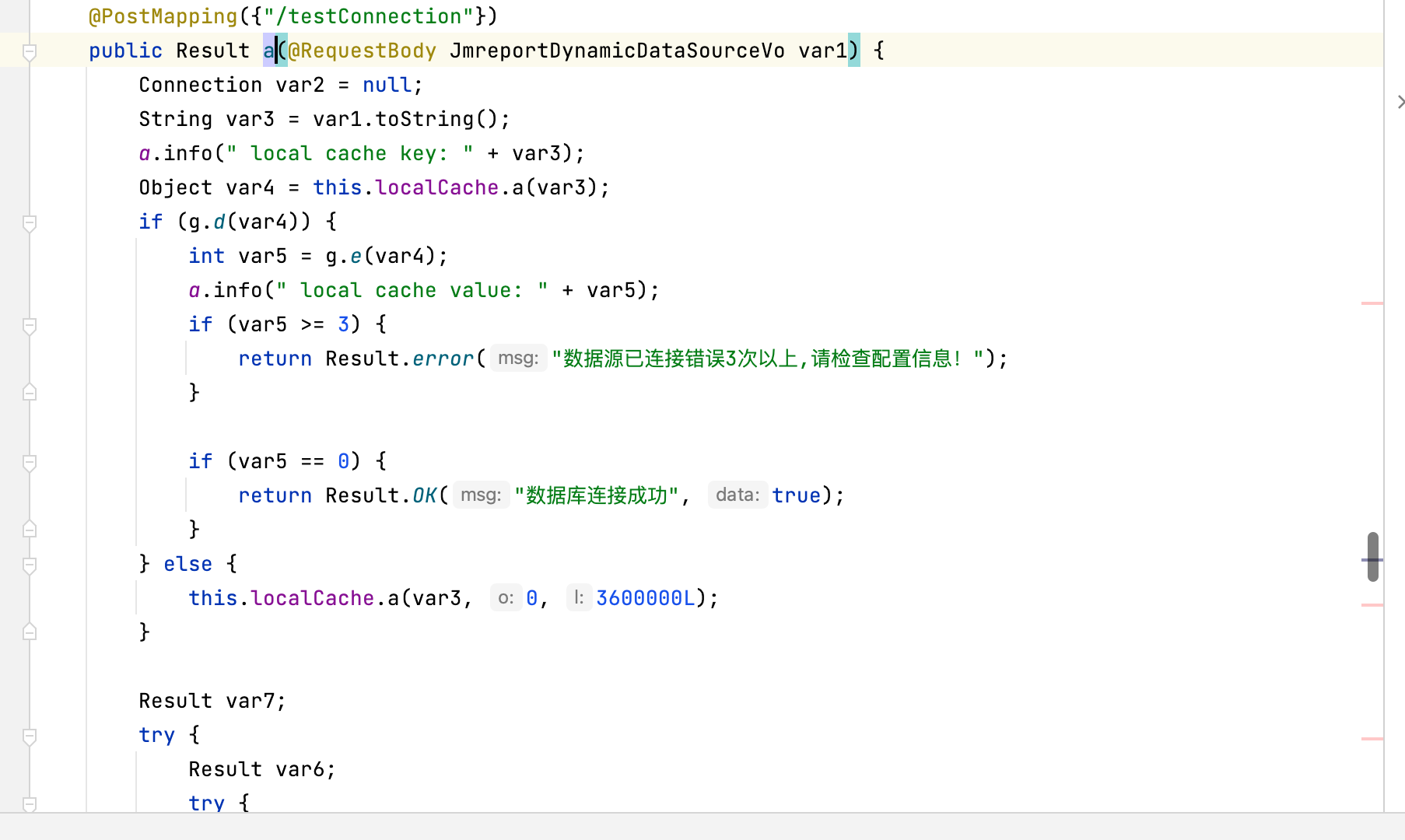Click the 'var7' variable declaration

click(x=251, y=701)
